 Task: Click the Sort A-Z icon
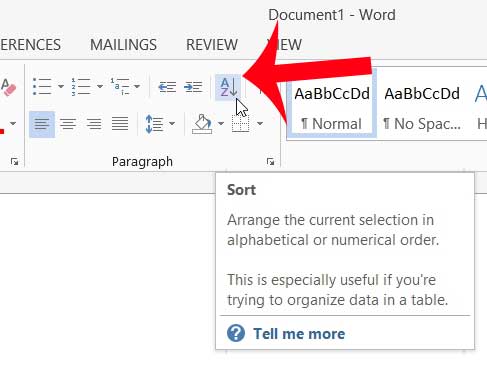coord(228,87)
